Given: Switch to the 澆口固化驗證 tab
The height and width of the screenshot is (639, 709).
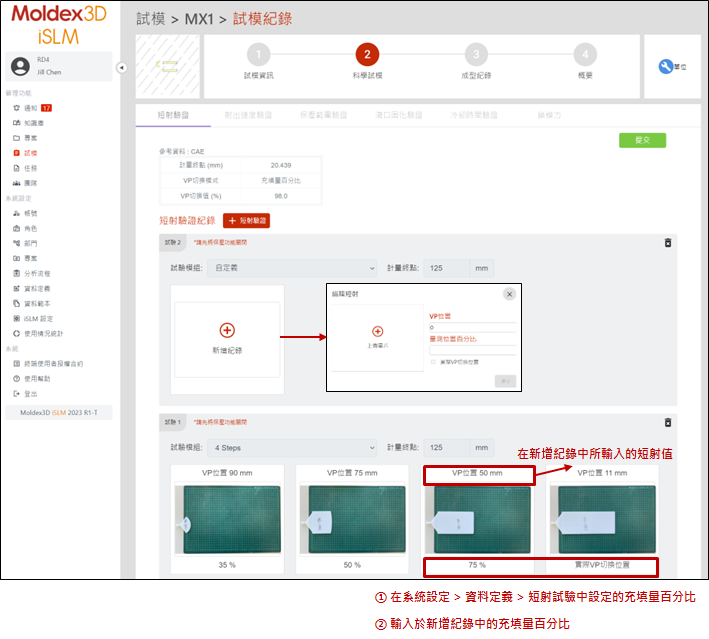Looking at the screenshot, I should pyautogui.click(x=398, y=115).
